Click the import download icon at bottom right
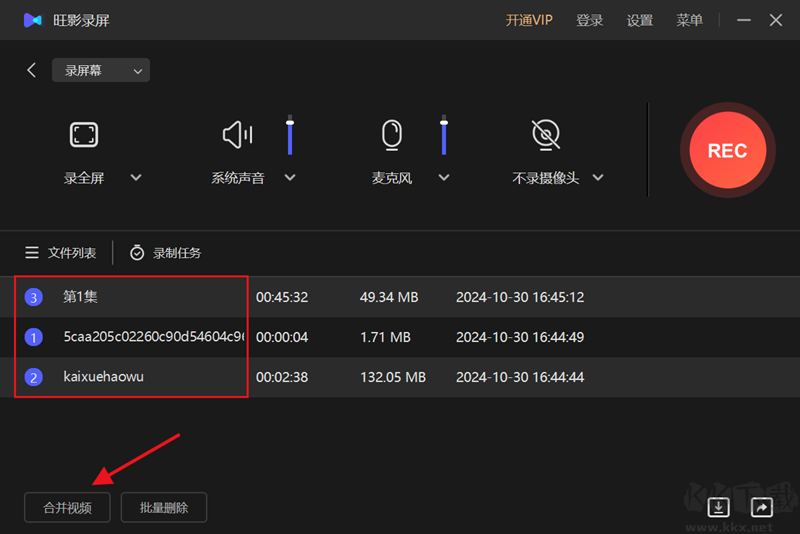This screenshot has height=534, width=800. (718, 507)
